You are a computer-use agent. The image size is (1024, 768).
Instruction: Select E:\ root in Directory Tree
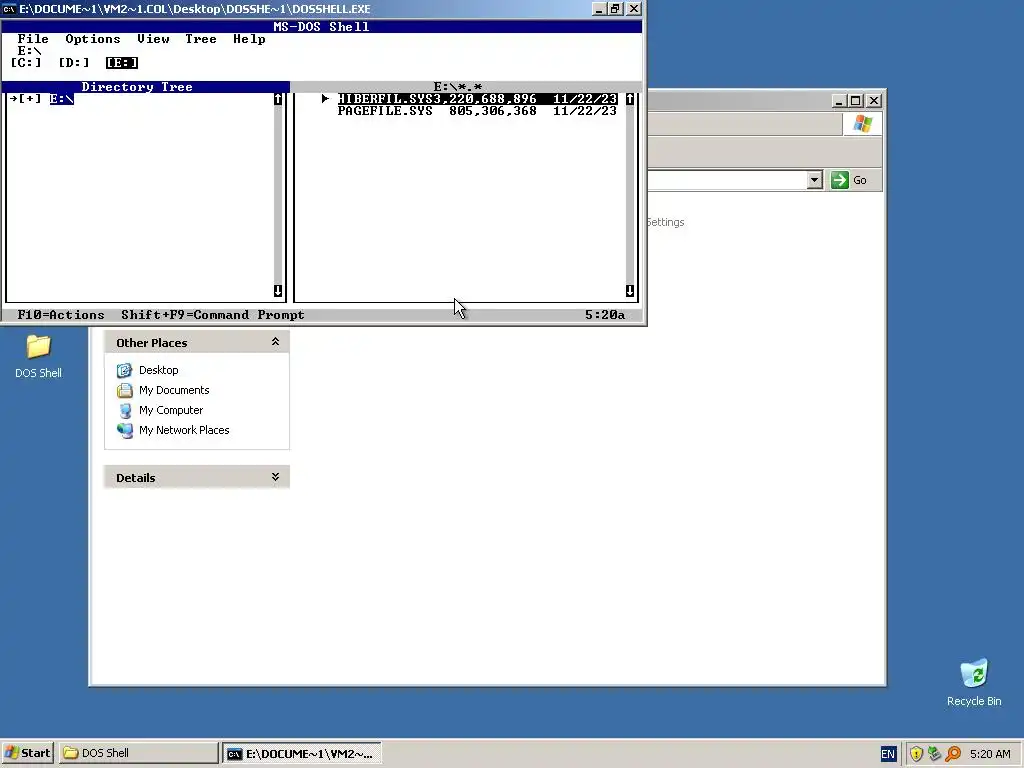[x=62, y=99]
